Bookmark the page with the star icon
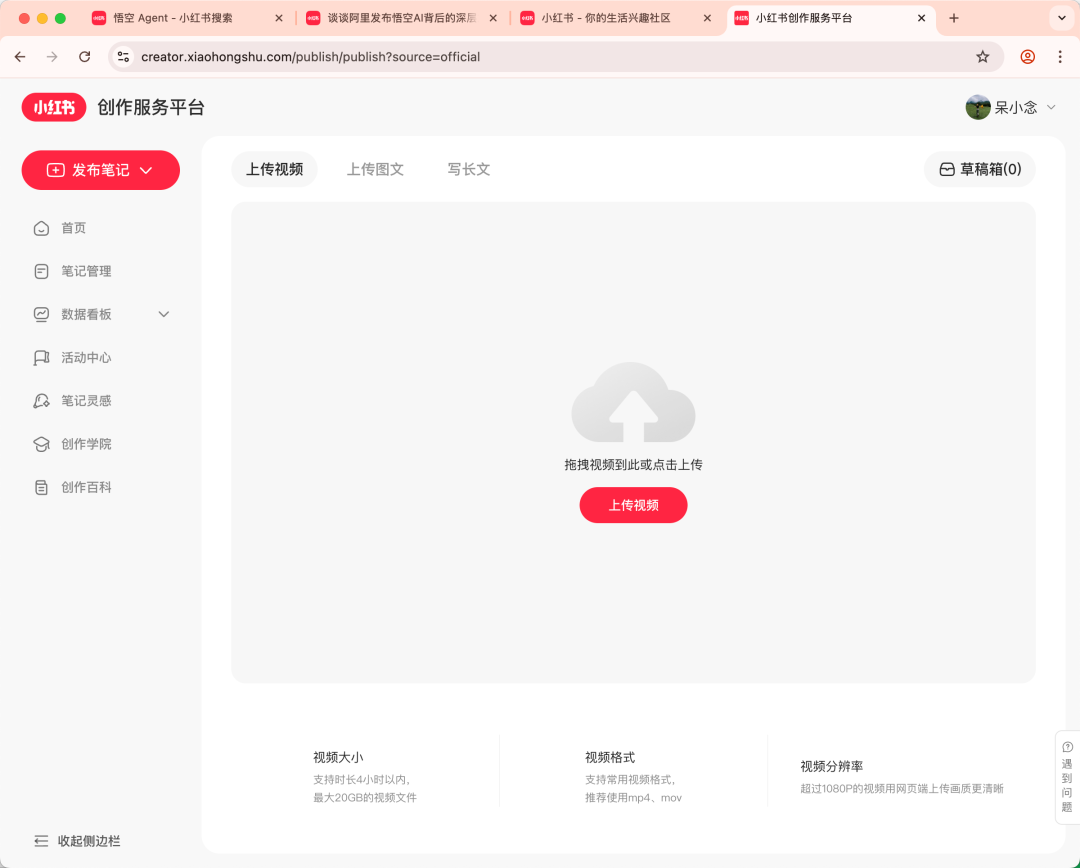Image resolution: width=1080 pixels, height=868 pixels. click(982, 57)
